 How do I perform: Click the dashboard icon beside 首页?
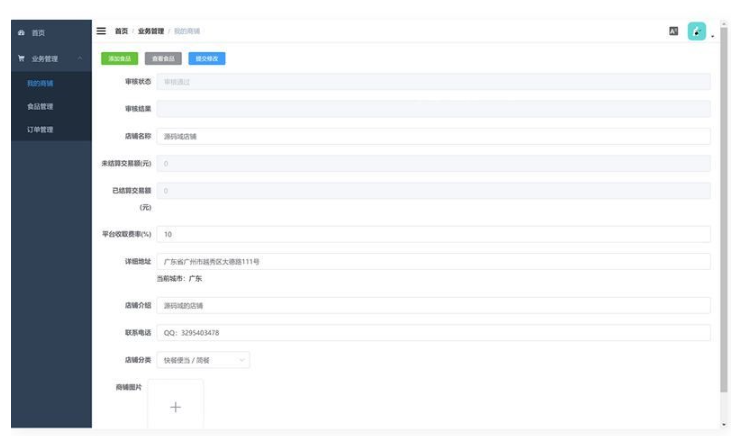click(x=21, y=33)
